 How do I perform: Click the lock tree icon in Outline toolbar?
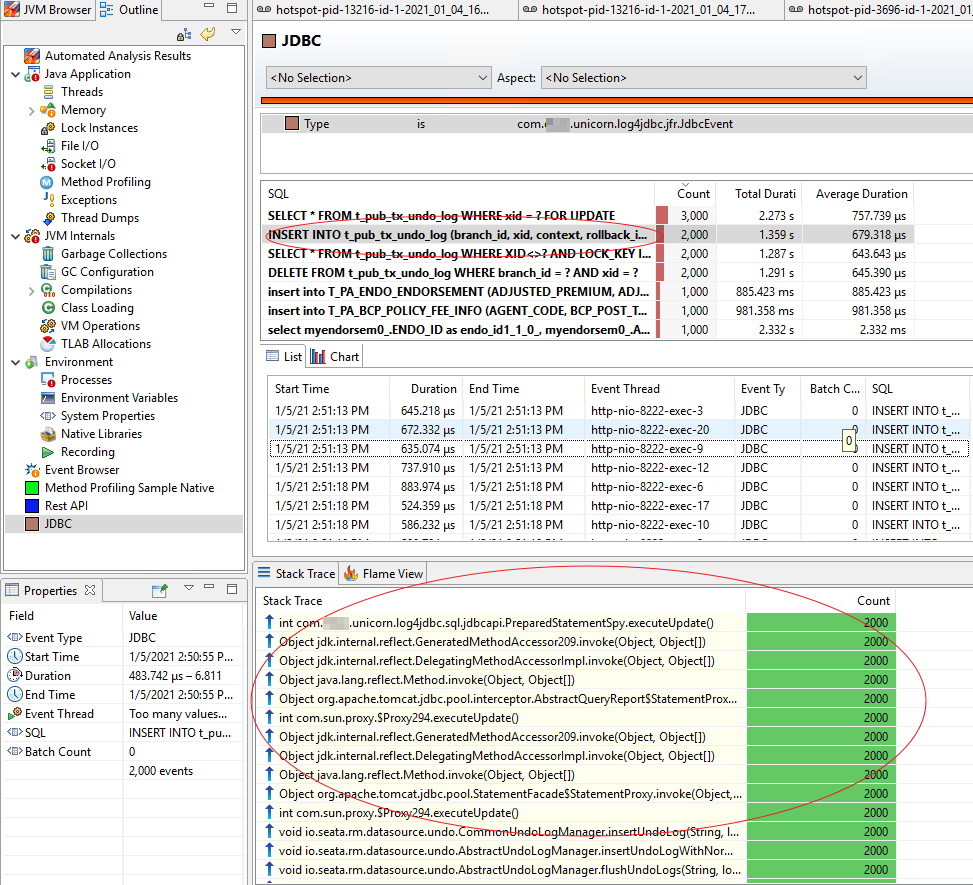pyautogui.click(x=184, y=35)
